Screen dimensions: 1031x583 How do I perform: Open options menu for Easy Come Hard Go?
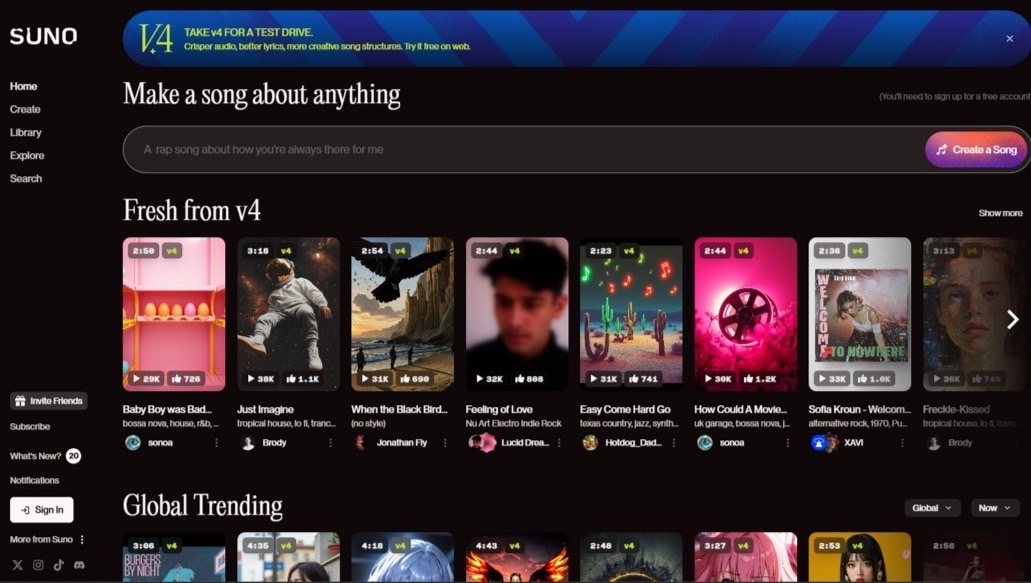pos(674,443)
